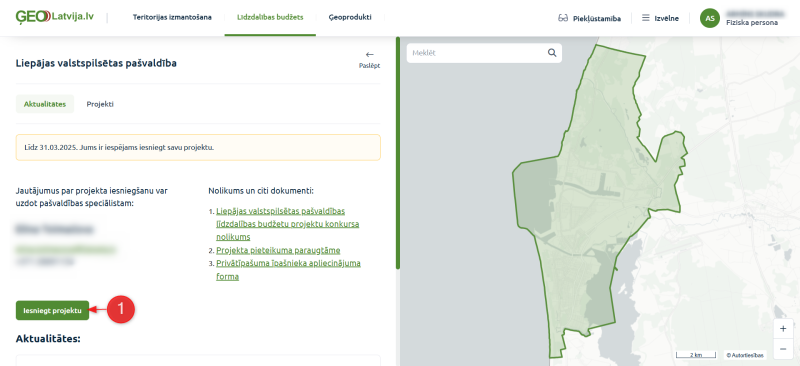Open the līdzdalības budžetu konkursa nolikums link
Viewport: 800px width, 366px height.
(288, 224)
